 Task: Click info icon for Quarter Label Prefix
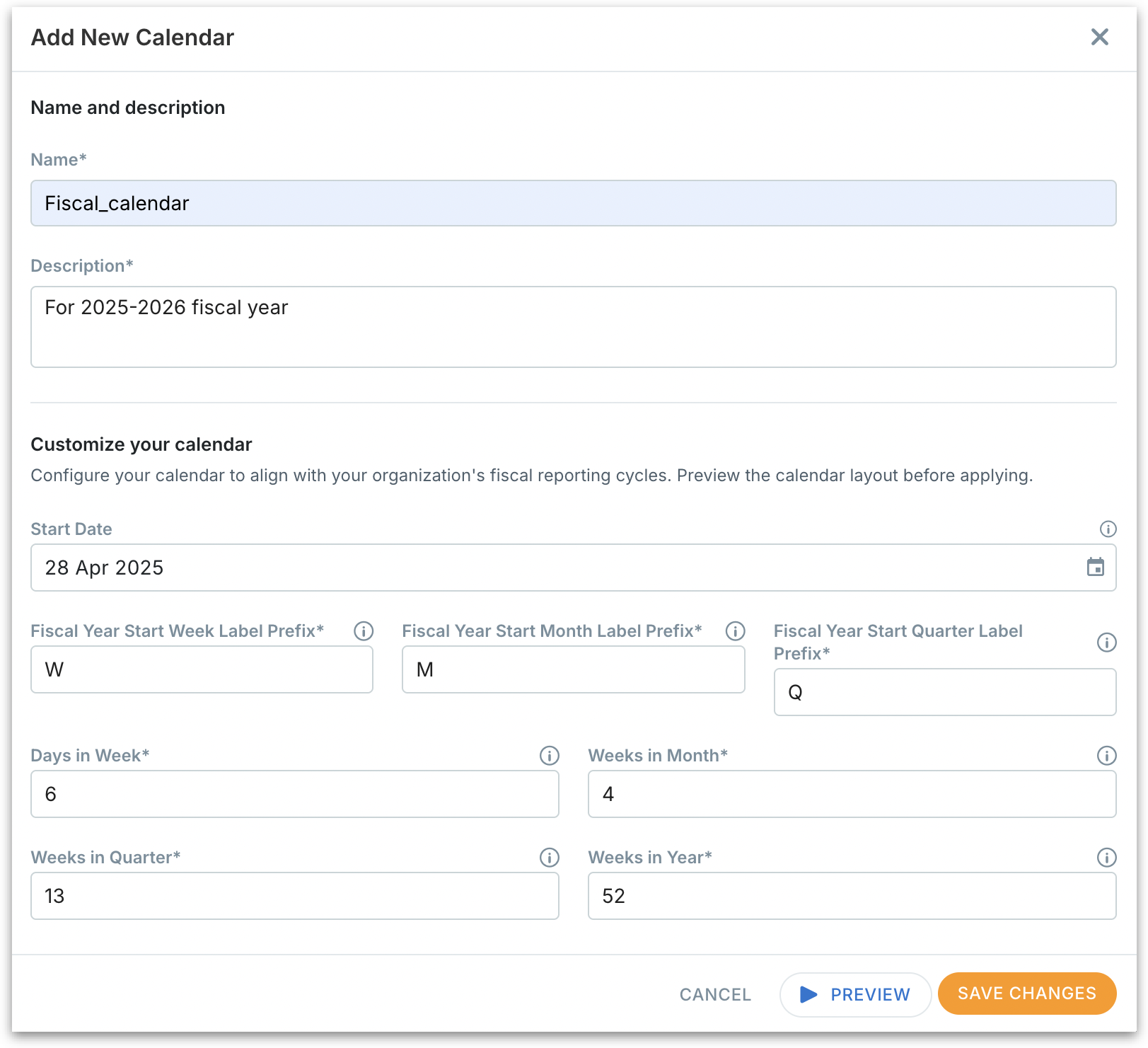point(1106,642)
